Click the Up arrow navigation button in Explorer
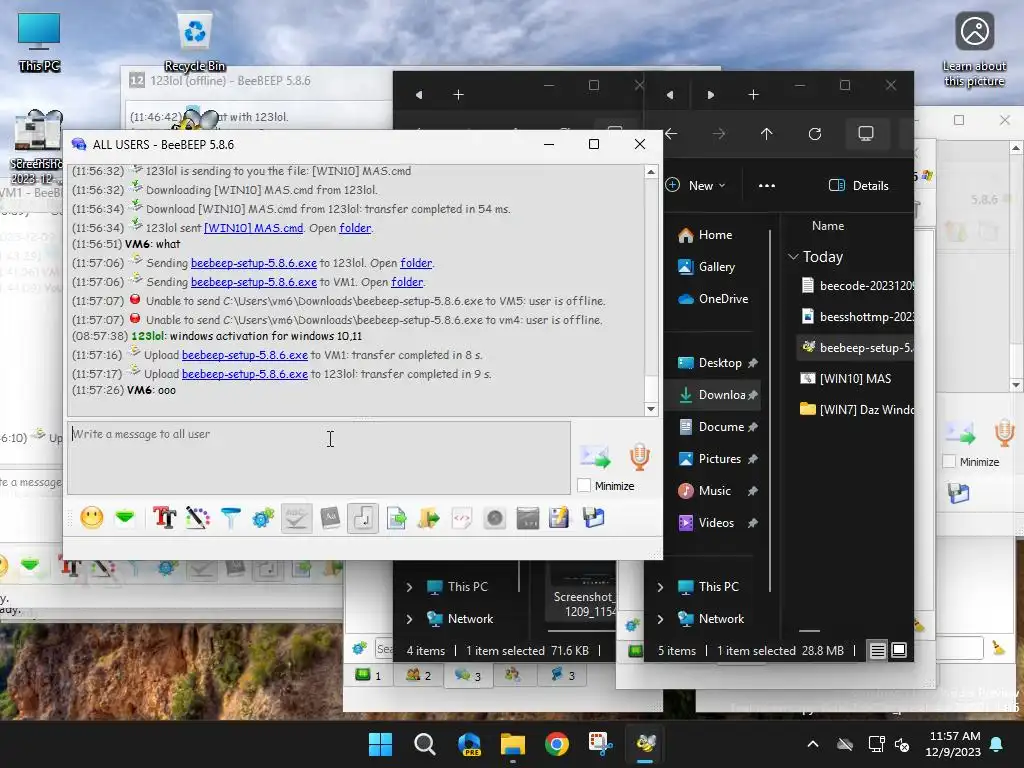 767,134
